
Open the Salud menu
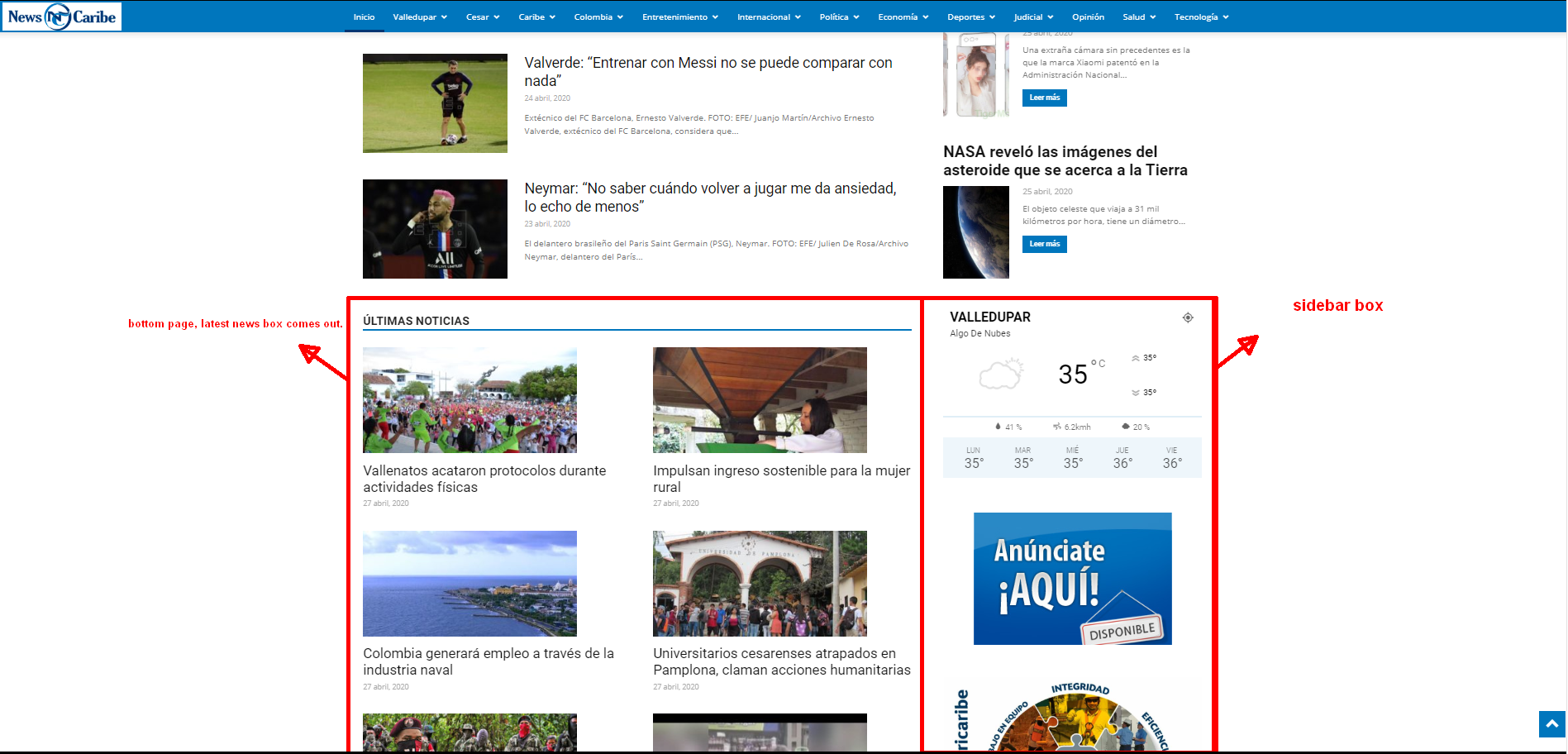pyautogui.click(x=1139, y=17)
